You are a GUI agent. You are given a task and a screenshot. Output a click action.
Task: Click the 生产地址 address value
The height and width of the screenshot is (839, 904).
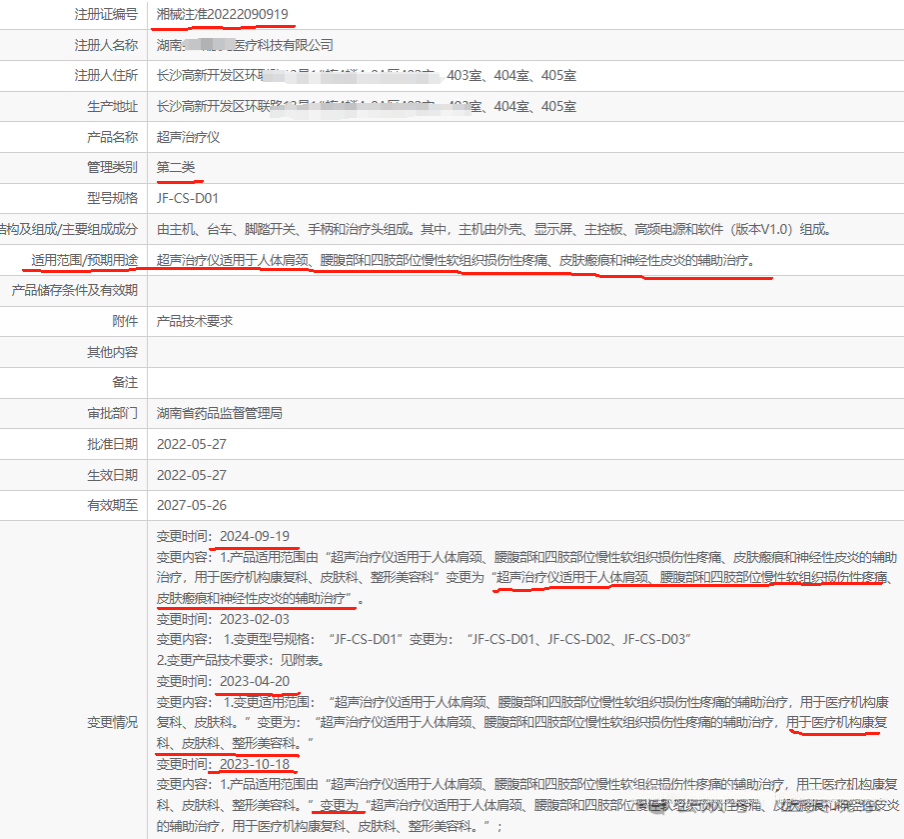point(366,106)
